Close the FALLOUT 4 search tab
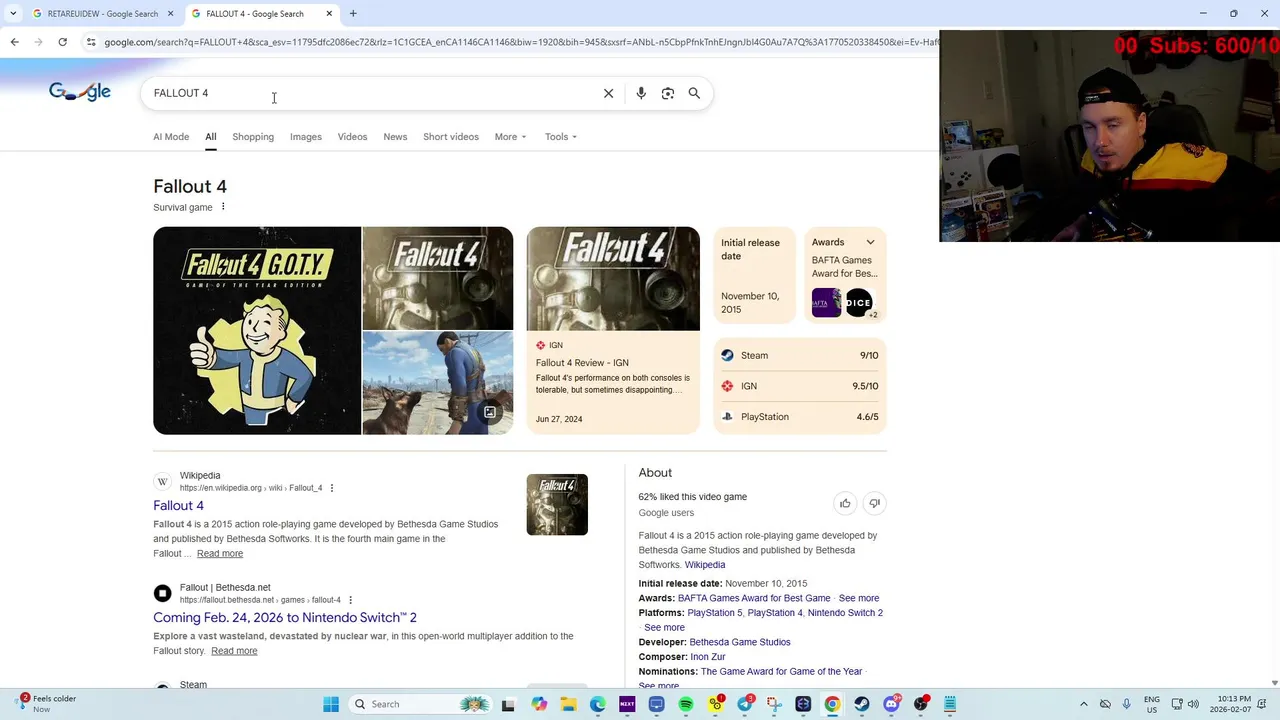The image size is (1280, 720). tap(329, 14)
